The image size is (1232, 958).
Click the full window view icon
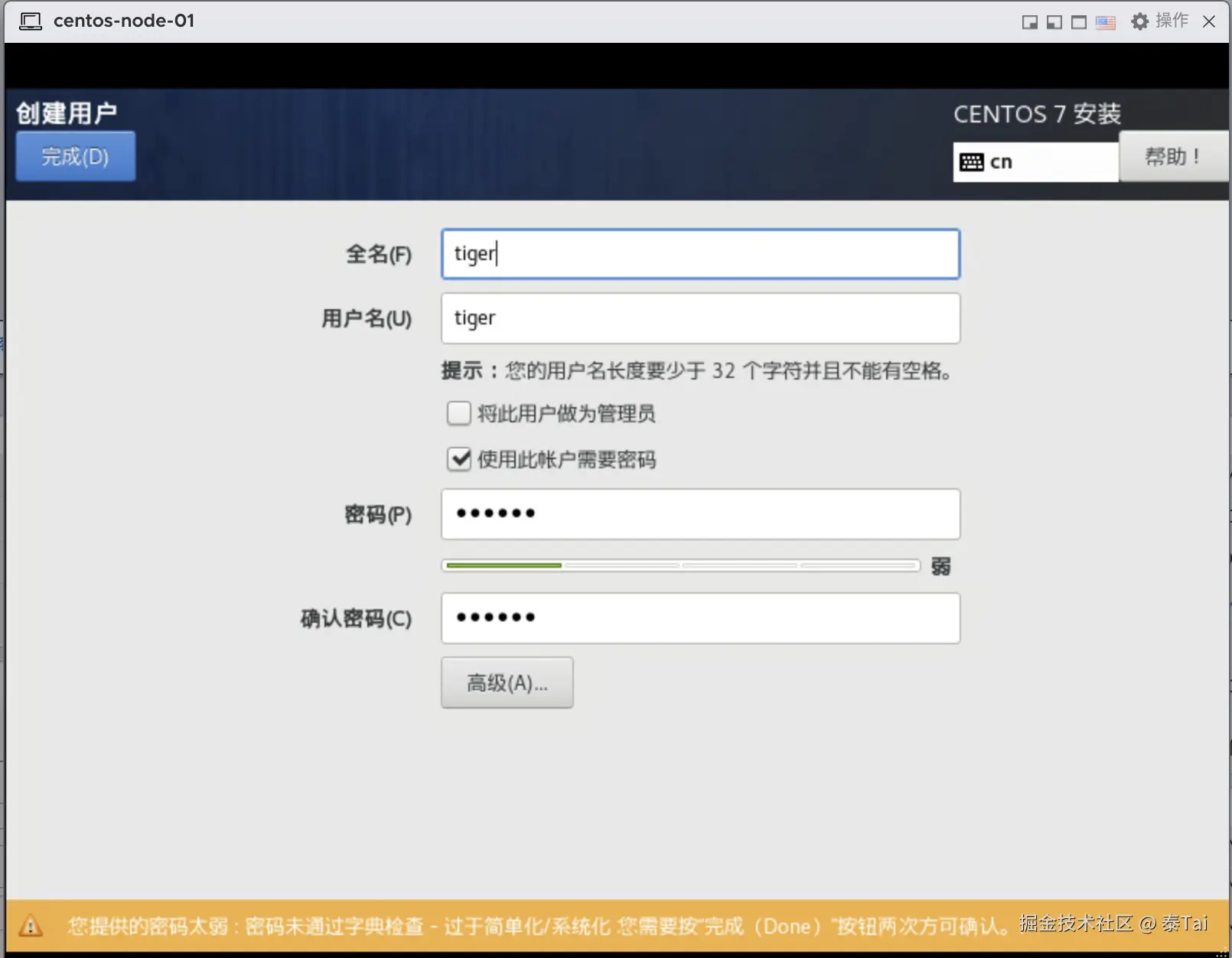[x=1078, y=22]
